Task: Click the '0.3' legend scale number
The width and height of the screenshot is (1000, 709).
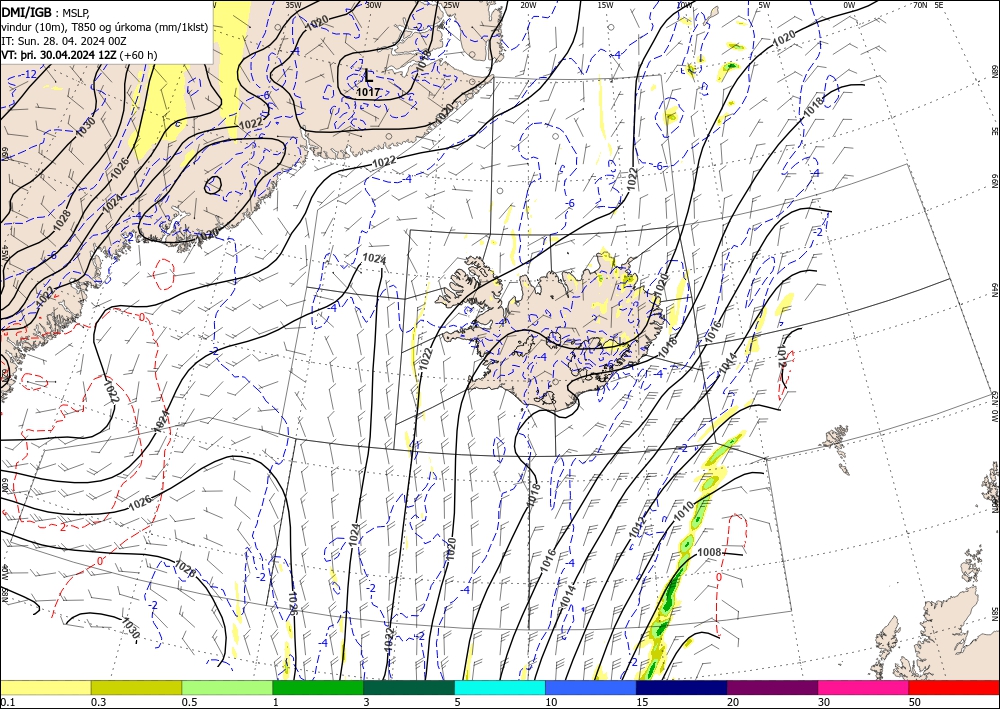Action: pyautogui.click(x=98, y=702)
